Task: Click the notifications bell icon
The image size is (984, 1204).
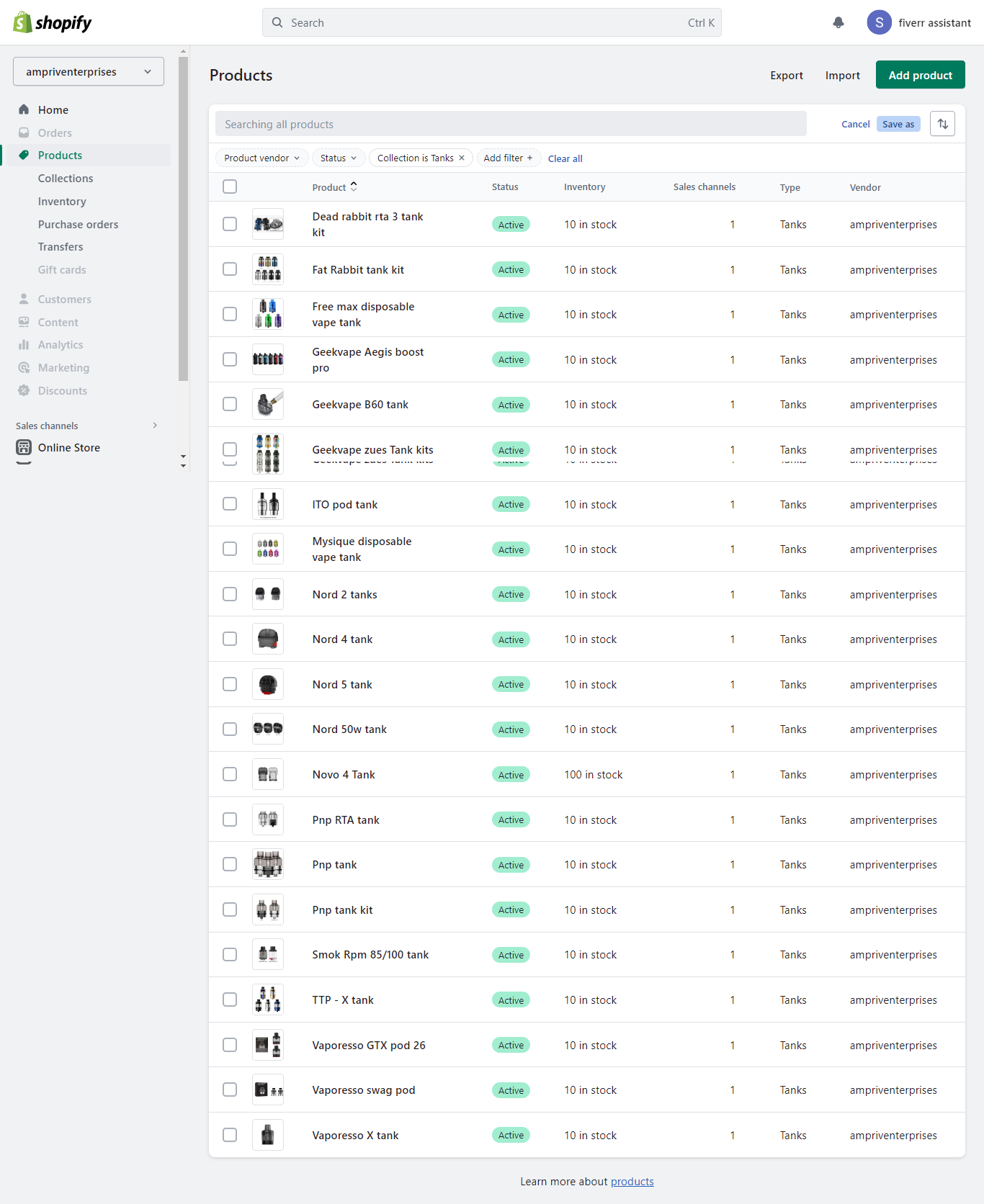Action: [838, 22]
